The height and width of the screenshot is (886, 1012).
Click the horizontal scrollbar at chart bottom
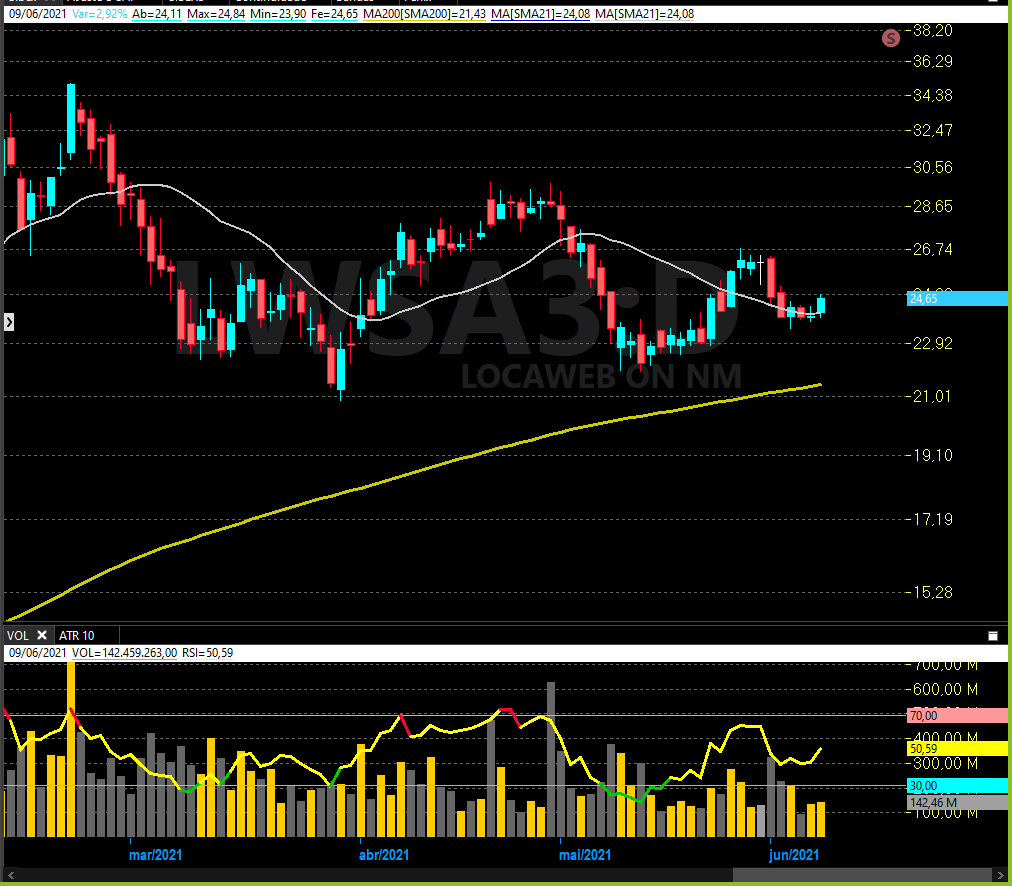(500, 879)
